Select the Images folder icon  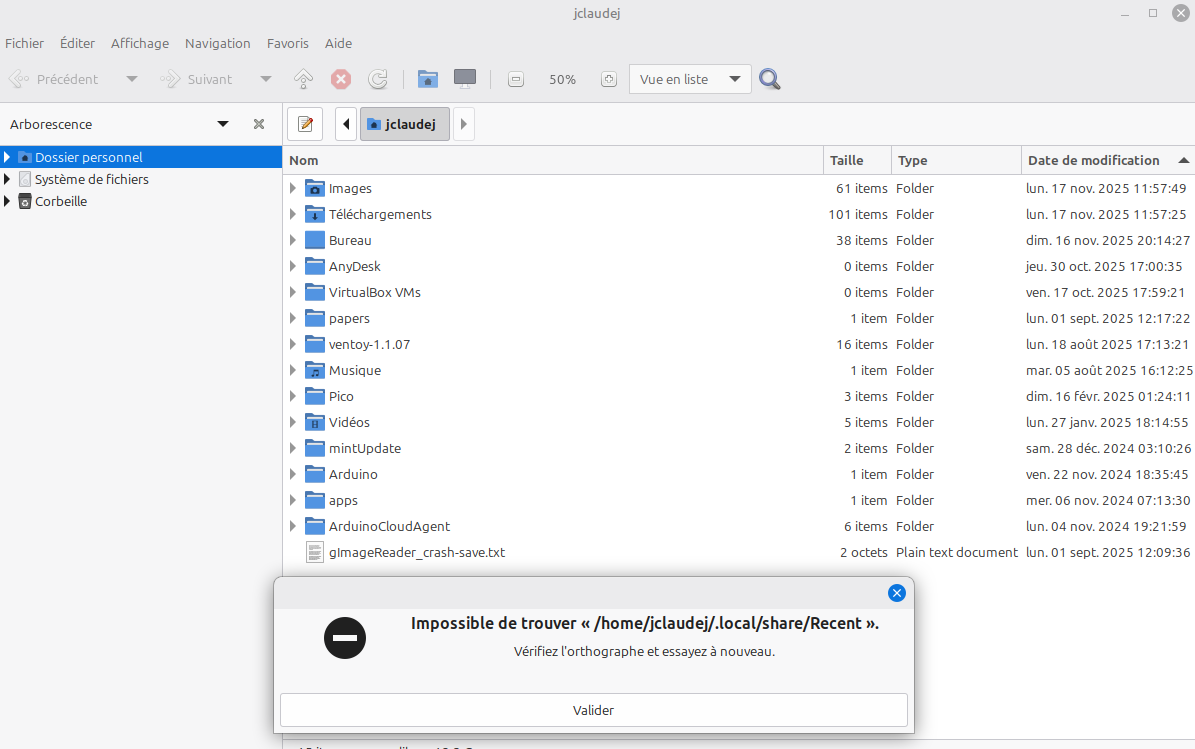tap(315, 188)
